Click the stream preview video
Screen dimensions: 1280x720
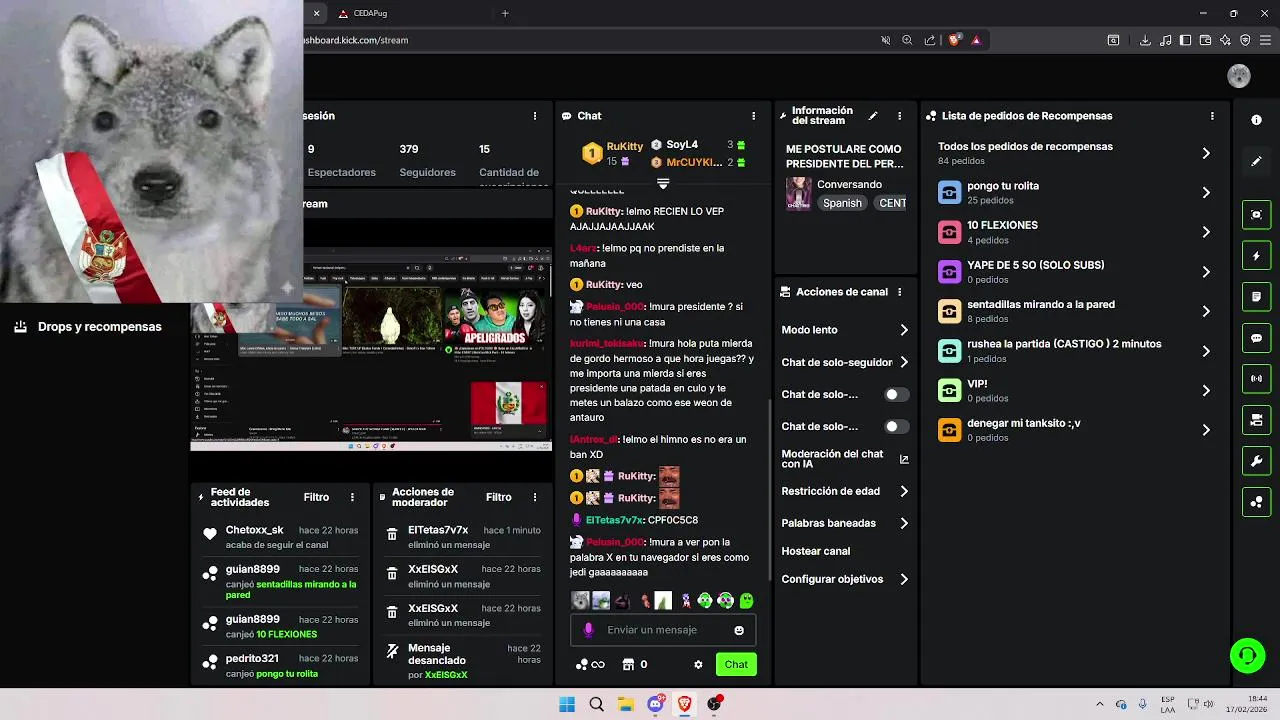pos(371,348)
